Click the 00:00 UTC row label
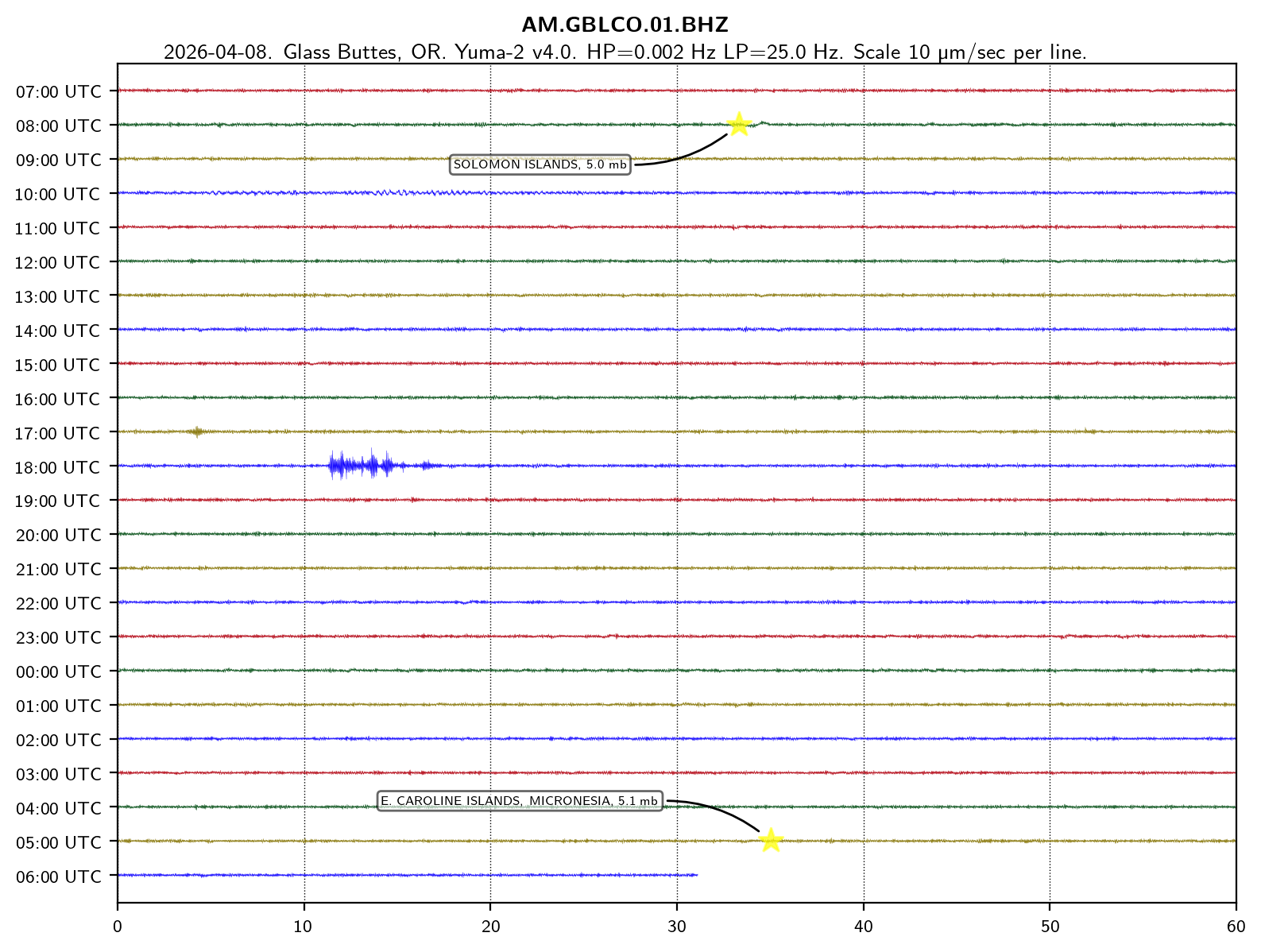 (x=59, y=671)
